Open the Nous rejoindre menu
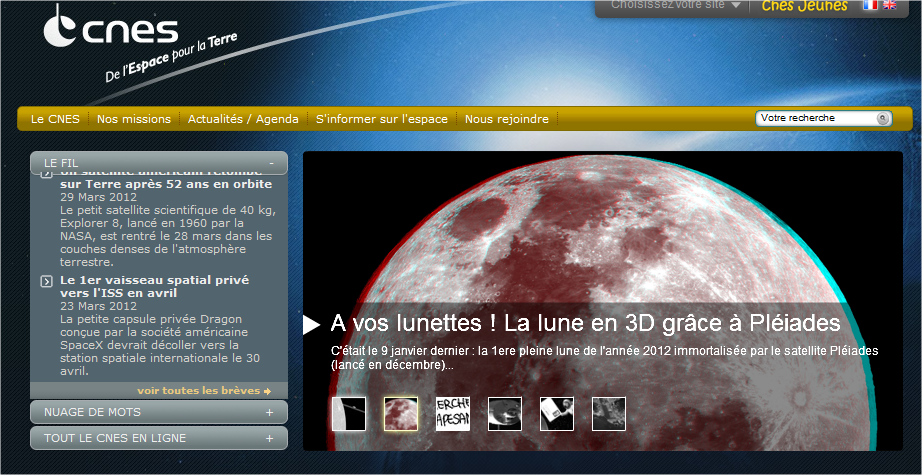This screenshot has width=922, height=475. click(x=507, y=119)
